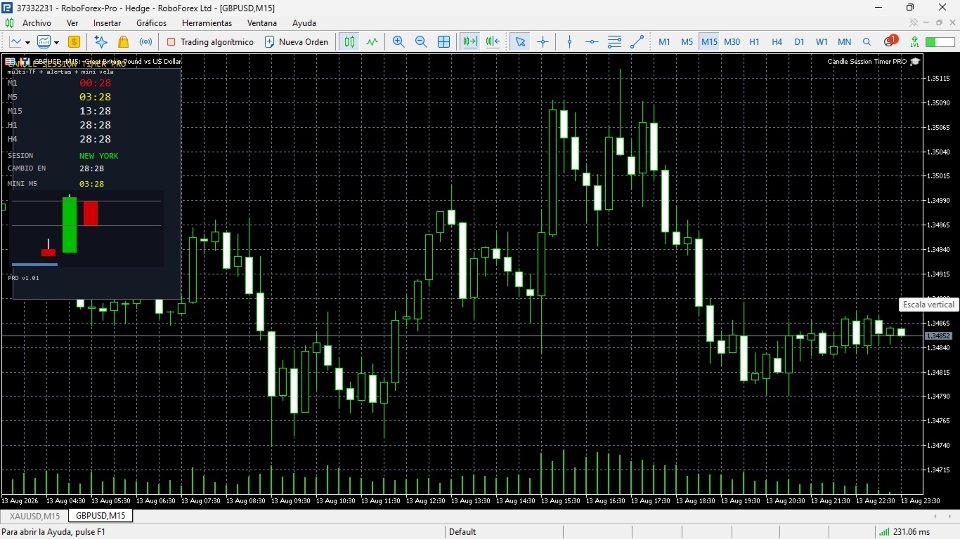The image size is (960, 539).
Task: Switch to XAUUSD,M15 chart tab
Action: pos(34,516)
